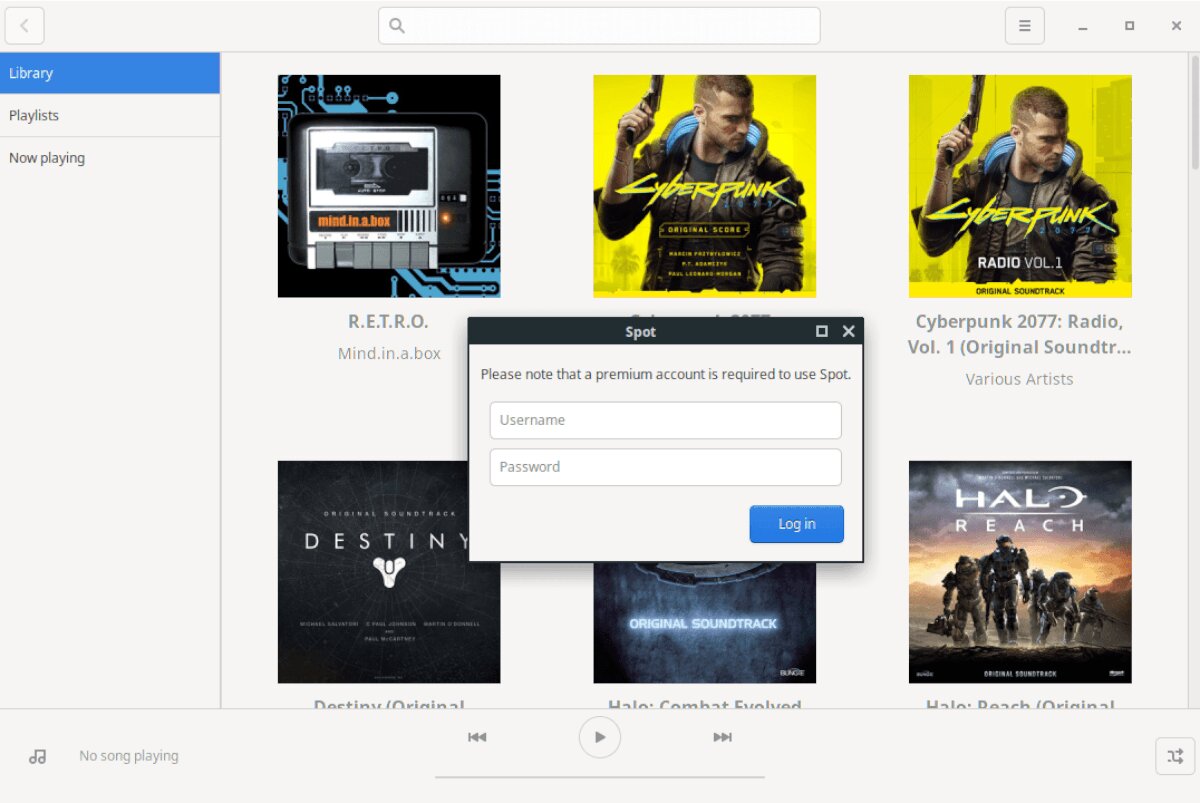Minimize the main Spot window
Viewport: 1200px width, 803px height.
(1082, 26)
